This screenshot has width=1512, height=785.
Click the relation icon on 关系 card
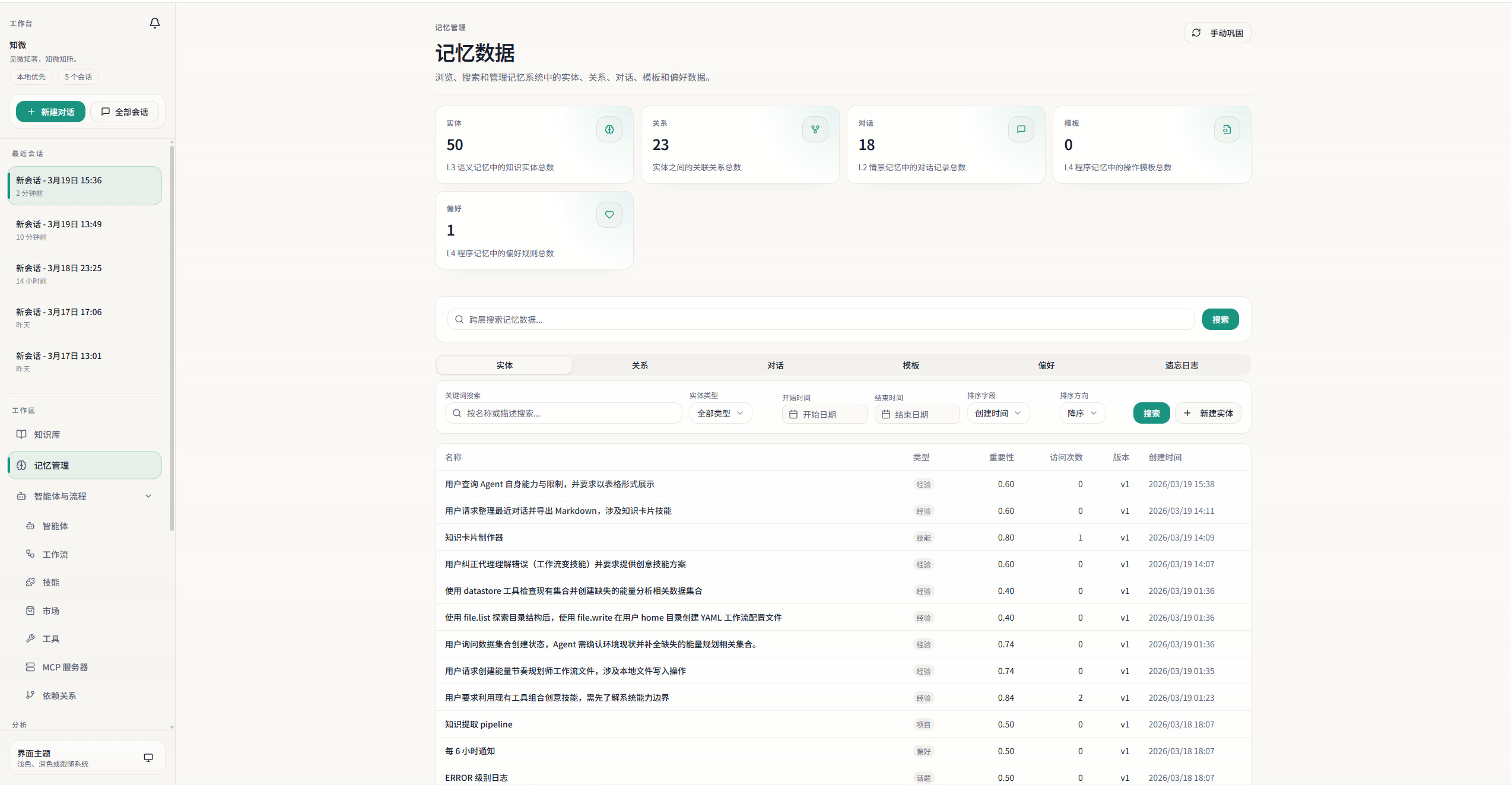click(815, 129)
